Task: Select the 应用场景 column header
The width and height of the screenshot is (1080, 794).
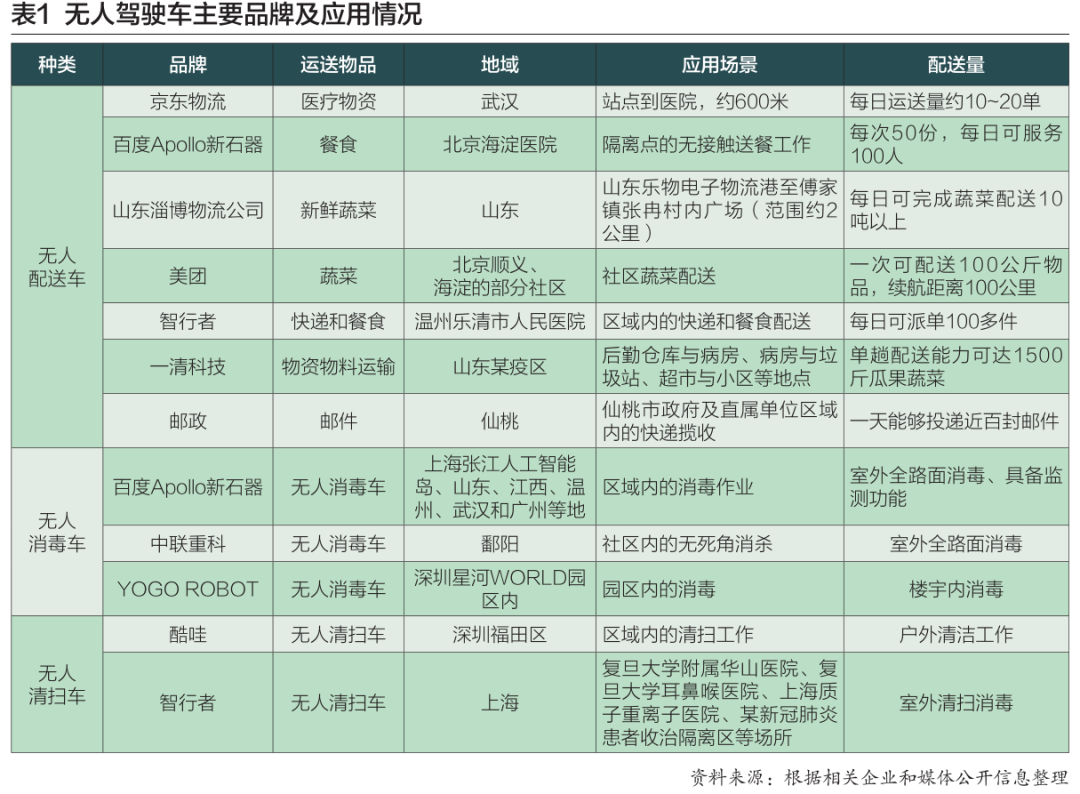Action: point(719,65)
